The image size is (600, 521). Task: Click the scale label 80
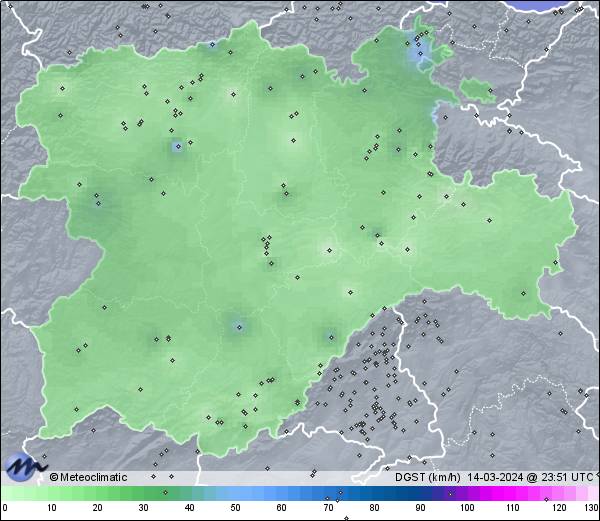coord(374,508)
